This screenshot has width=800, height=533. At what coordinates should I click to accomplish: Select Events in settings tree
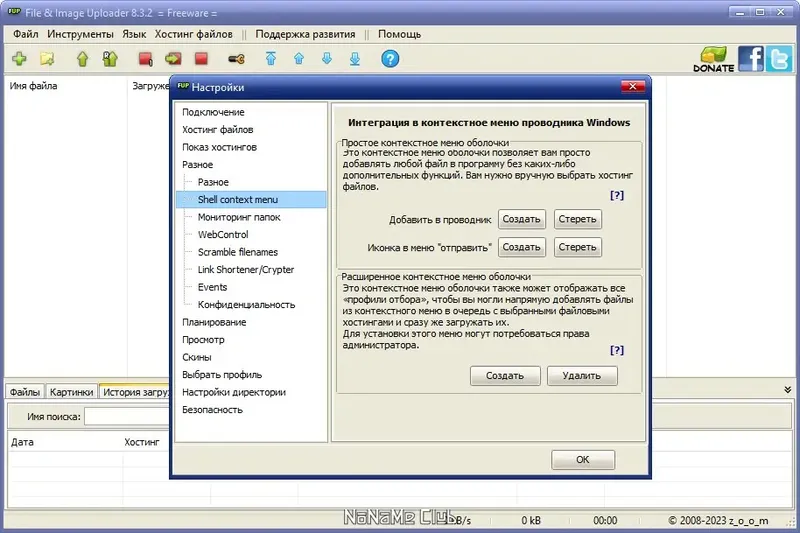click(212, 287)
